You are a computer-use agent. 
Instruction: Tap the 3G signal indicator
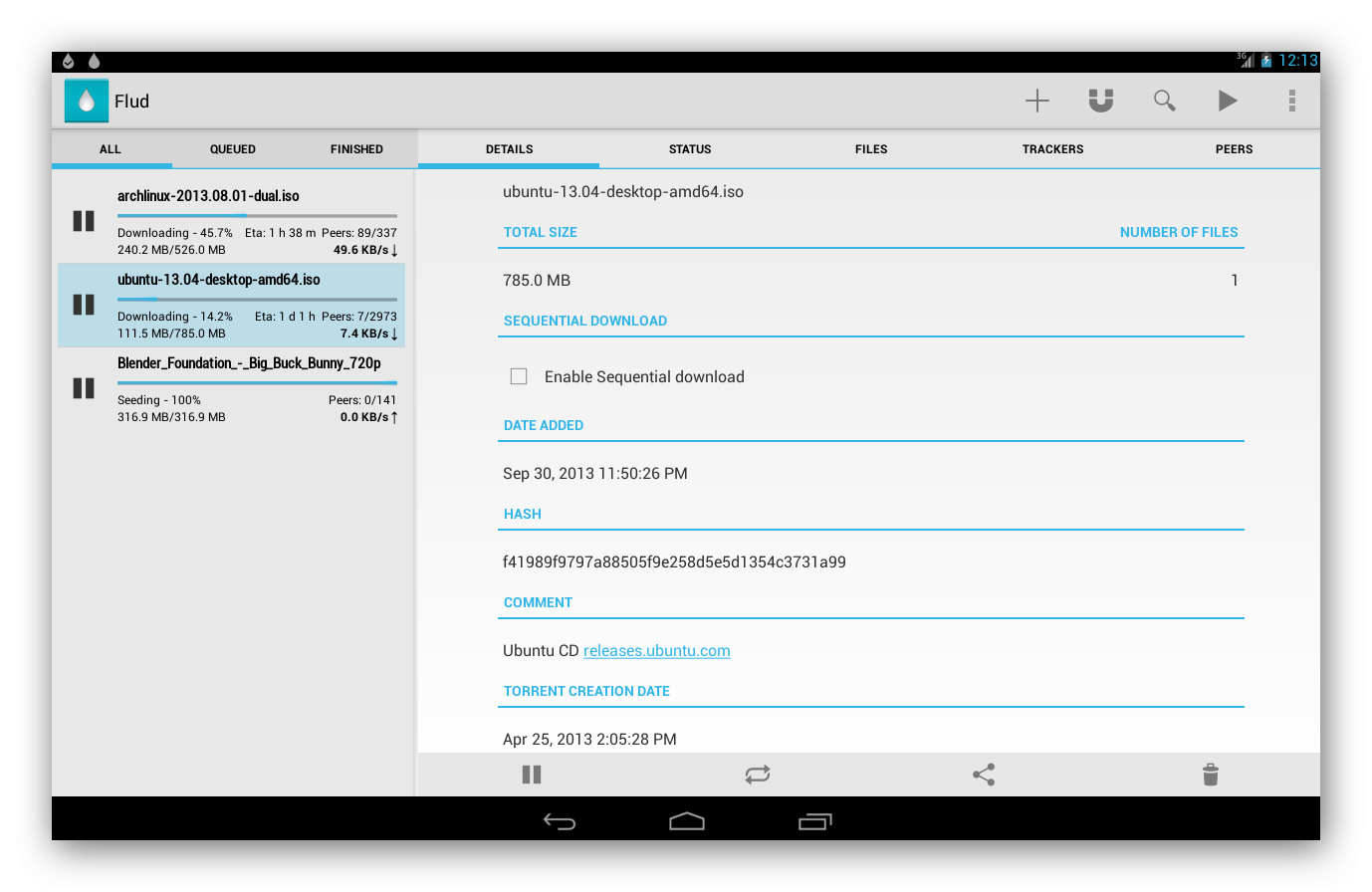click(1246, 60)
